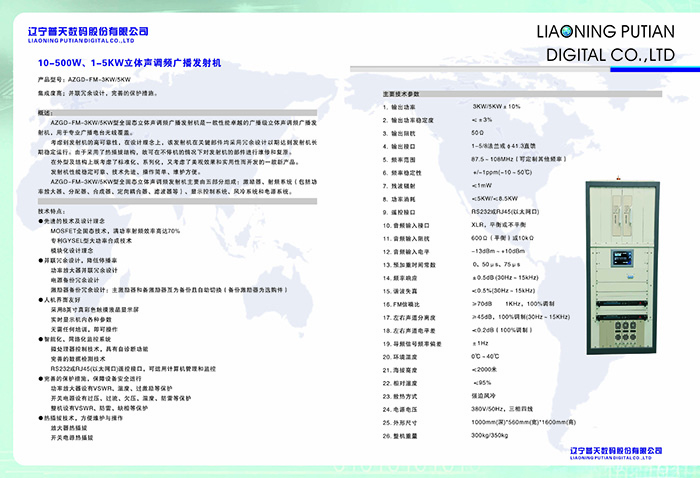700x478 pixels.
Task: Click the dimensions value starting '1000mm(深)'
Action: click(x=524, y=422)
